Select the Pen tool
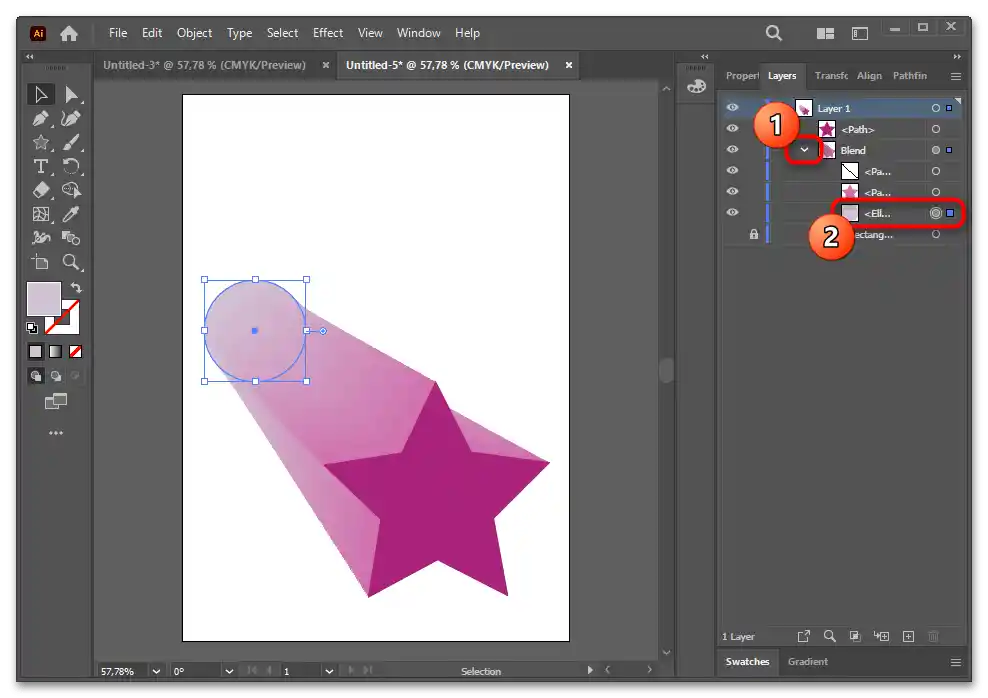Viewport: 988px width, 698px height. coord(41,119)
